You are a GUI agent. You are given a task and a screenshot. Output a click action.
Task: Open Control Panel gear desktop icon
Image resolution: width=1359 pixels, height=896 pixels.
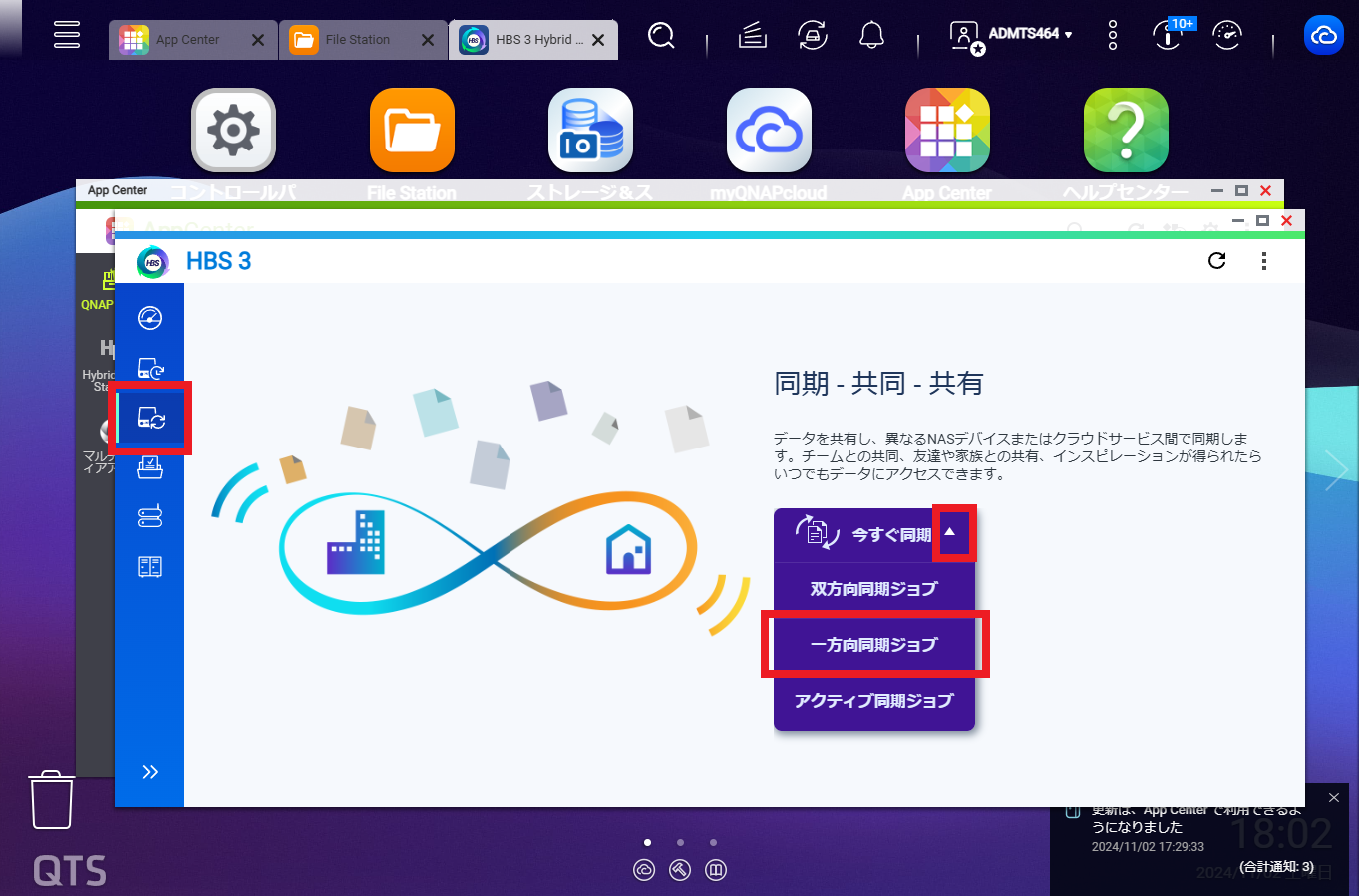(x=233, y=131)
